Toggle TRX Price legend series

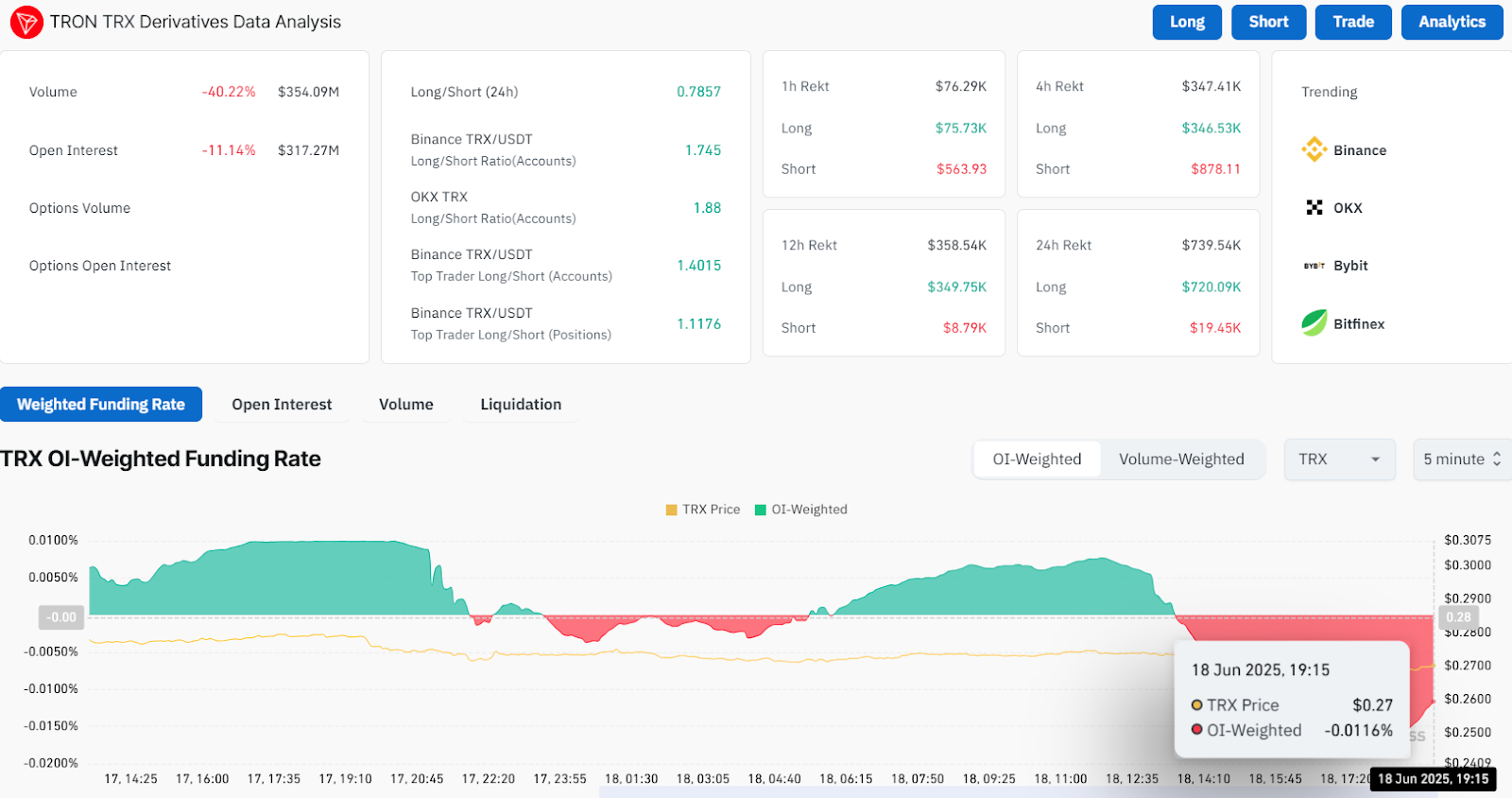click(x=702, y=510)
